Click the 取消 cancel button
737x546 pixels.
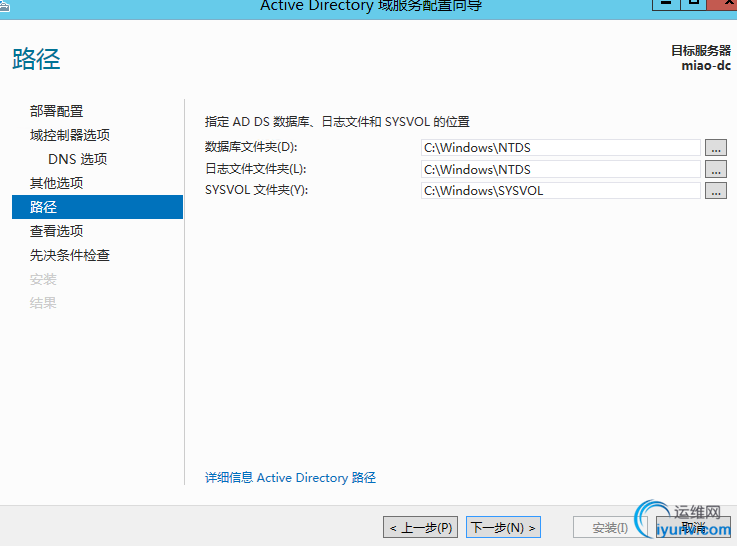point(693,527)
